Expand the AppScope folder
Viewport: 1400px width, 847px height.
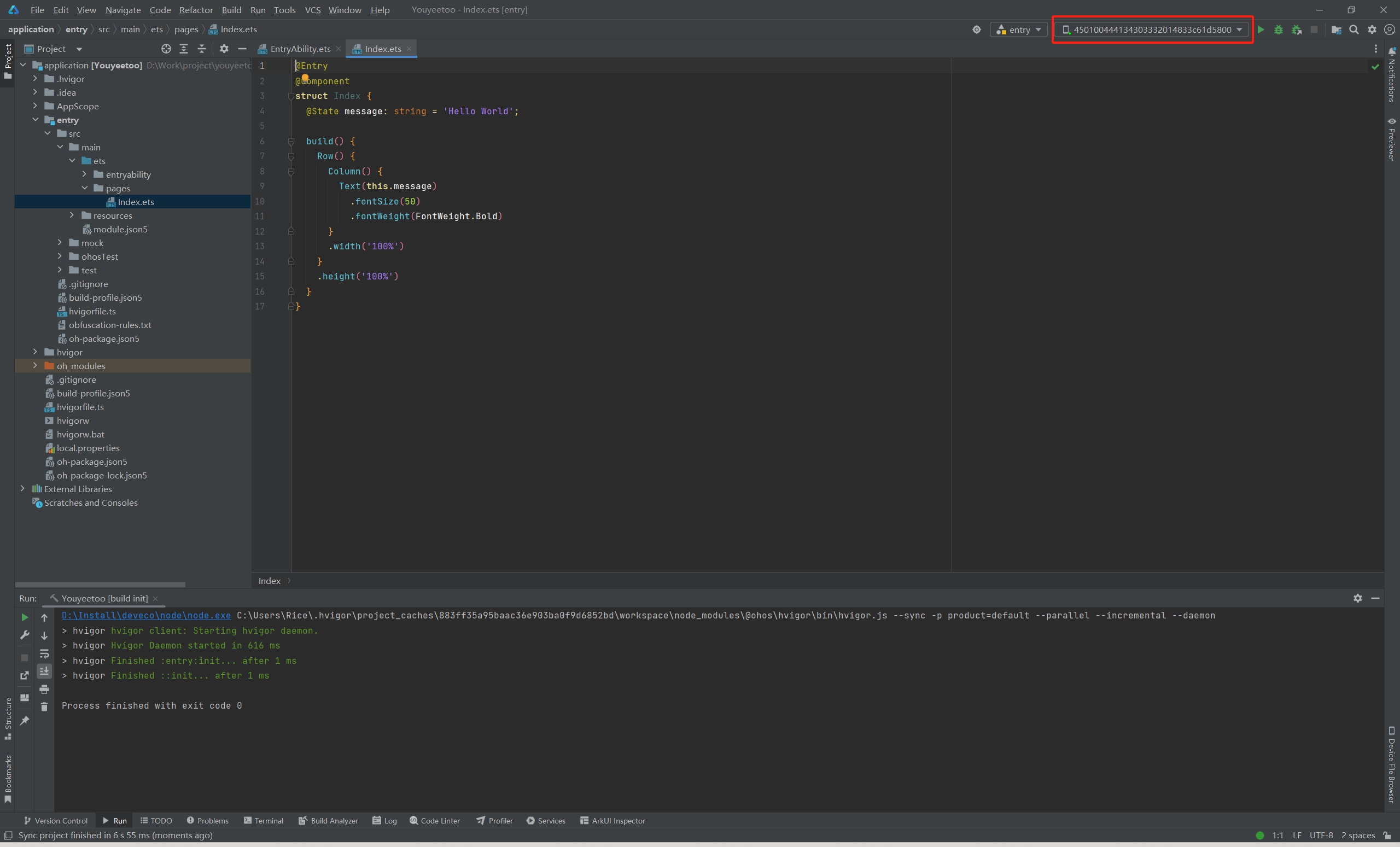point(35,106)
